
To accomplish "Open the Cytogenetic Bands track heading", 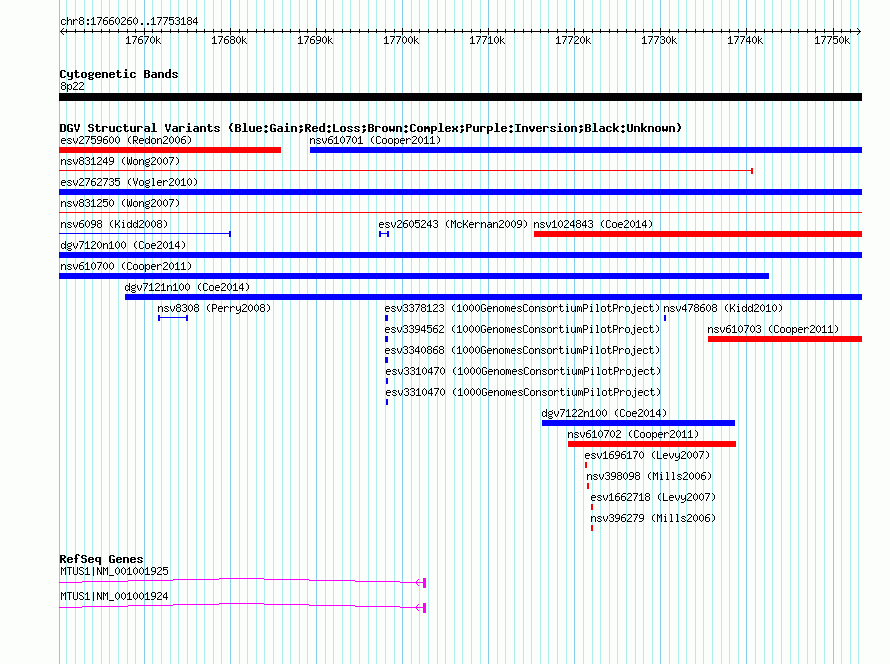I will (x=119, y=74).
